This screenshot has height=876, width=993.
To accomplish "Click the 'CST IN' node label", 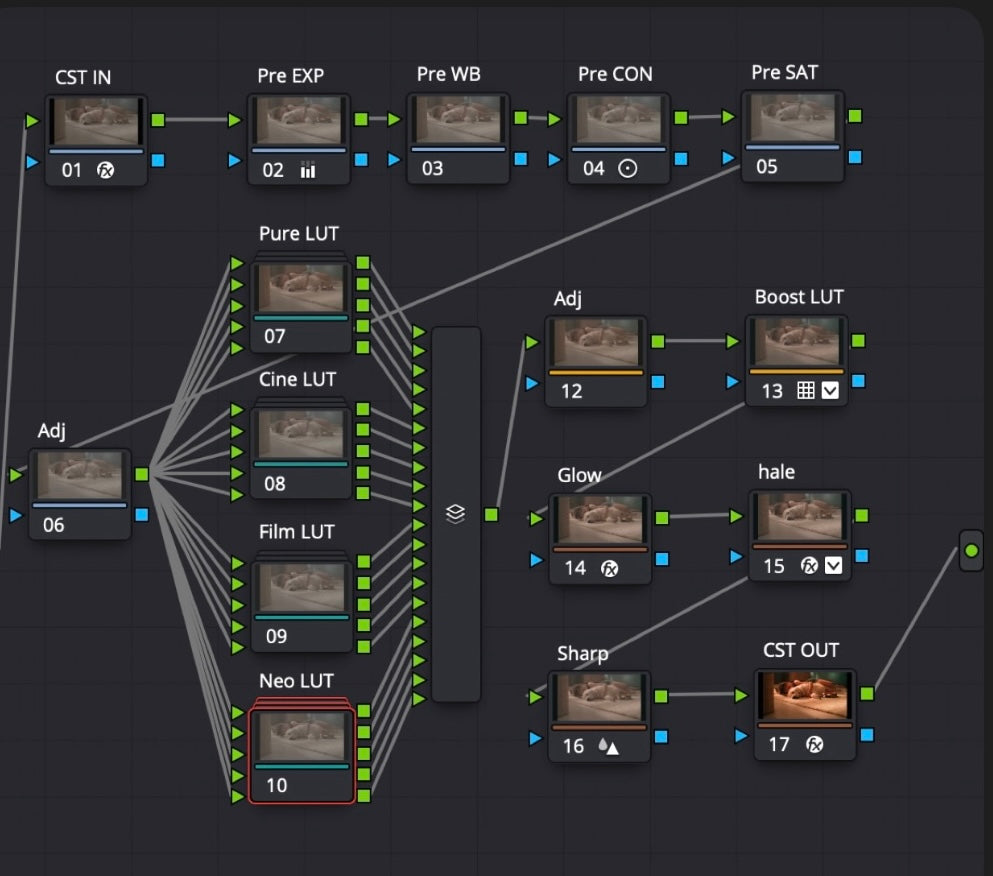I will 83,77.
